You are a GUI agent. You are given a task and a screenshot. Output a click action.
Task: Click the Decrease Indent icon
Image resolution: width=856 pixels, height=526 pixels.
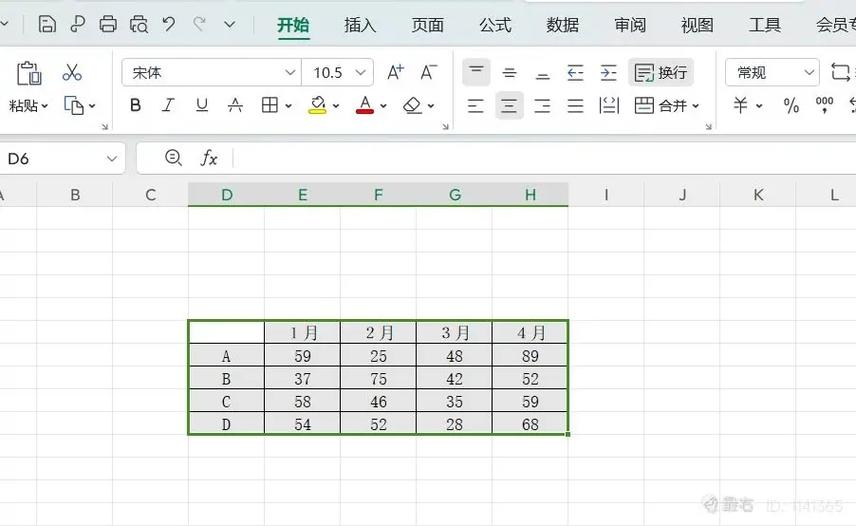click(575, 73)
